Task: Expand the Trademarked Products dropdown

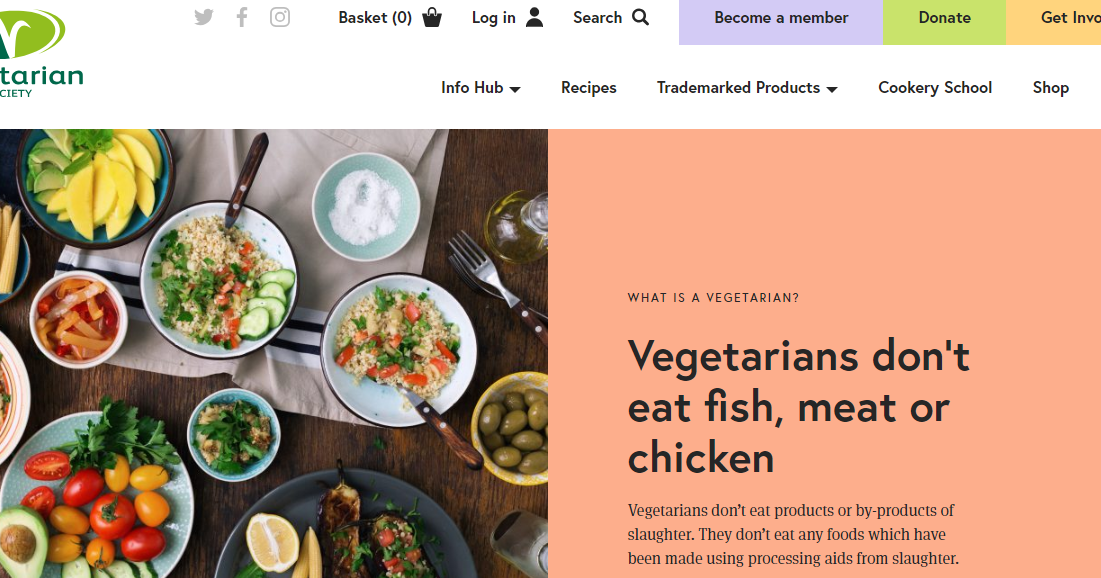Action: [737, 88]
